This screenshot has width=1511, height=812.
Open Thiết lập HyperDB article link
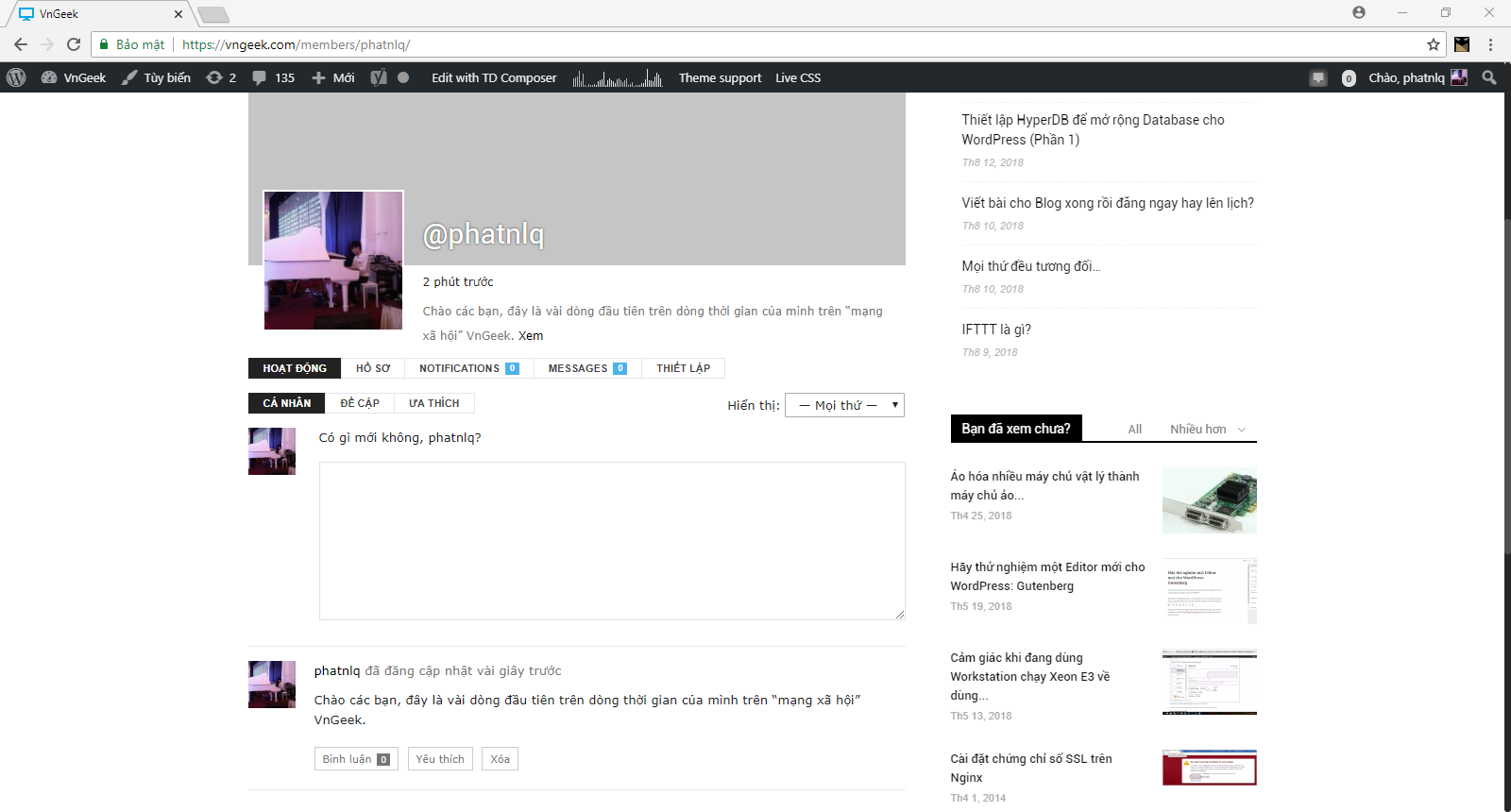tap(1093, 129)
